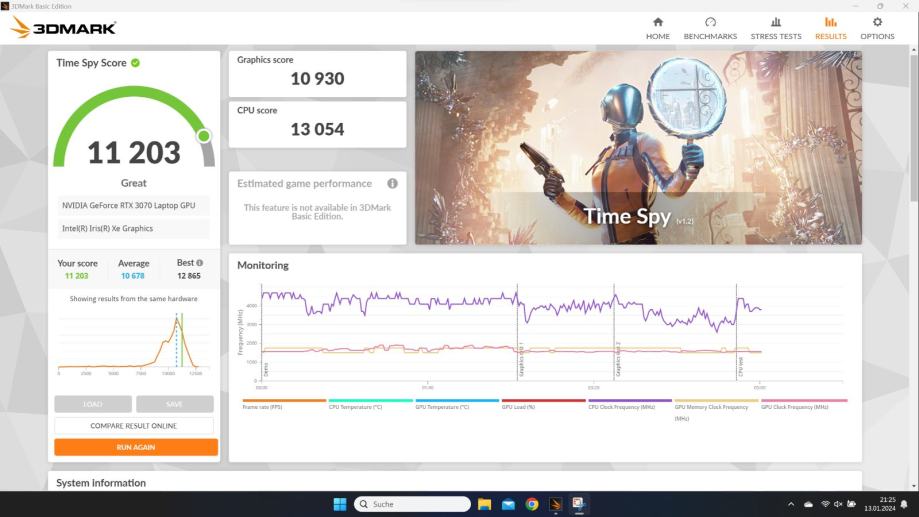Click the 3DMark logo
The height and width of the screenshot is (517, 919).
[63, 27]
